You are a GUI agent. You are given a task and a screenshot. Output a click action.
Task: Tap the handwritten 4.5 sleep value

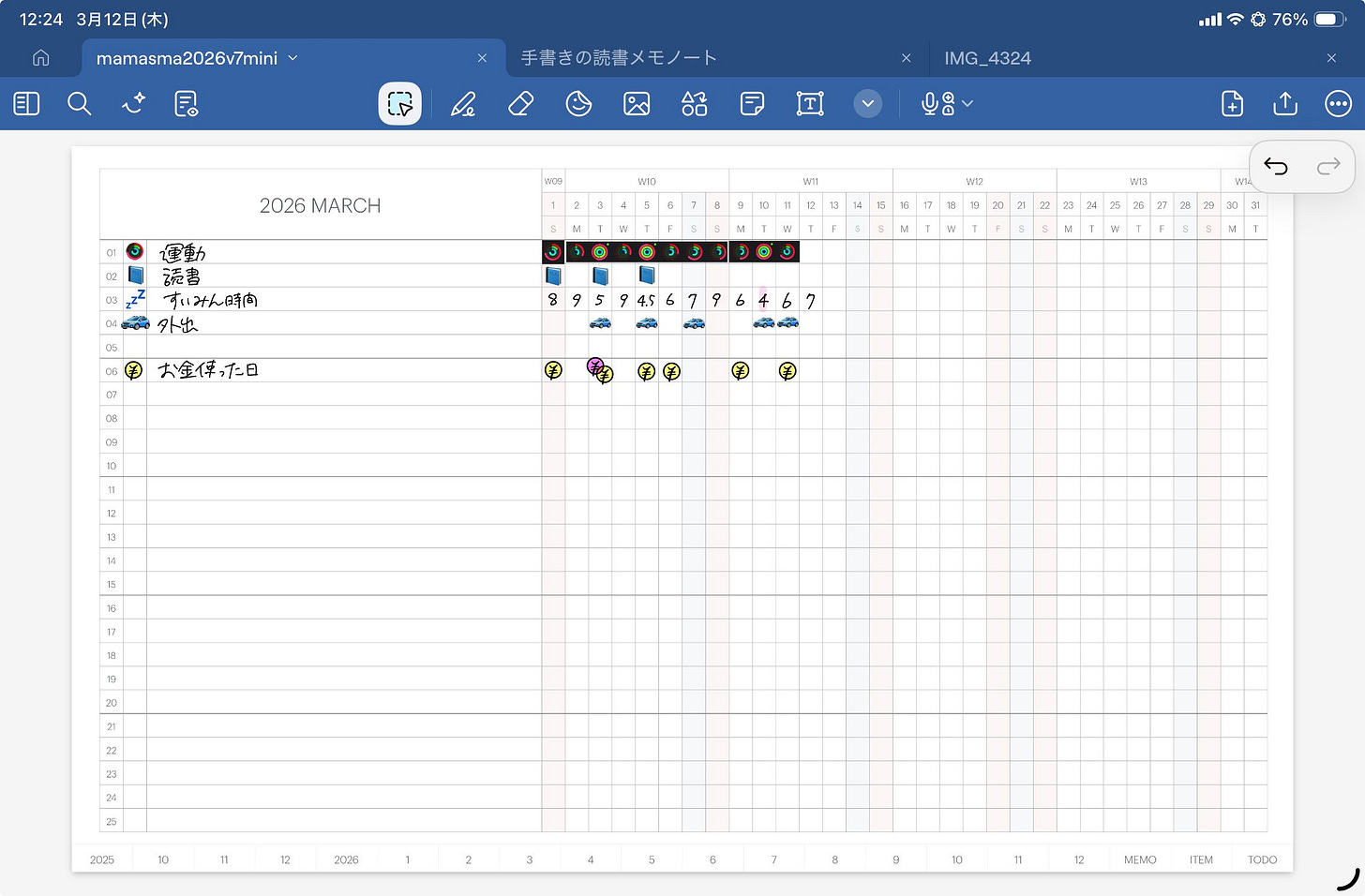click(x=646, y=301)
